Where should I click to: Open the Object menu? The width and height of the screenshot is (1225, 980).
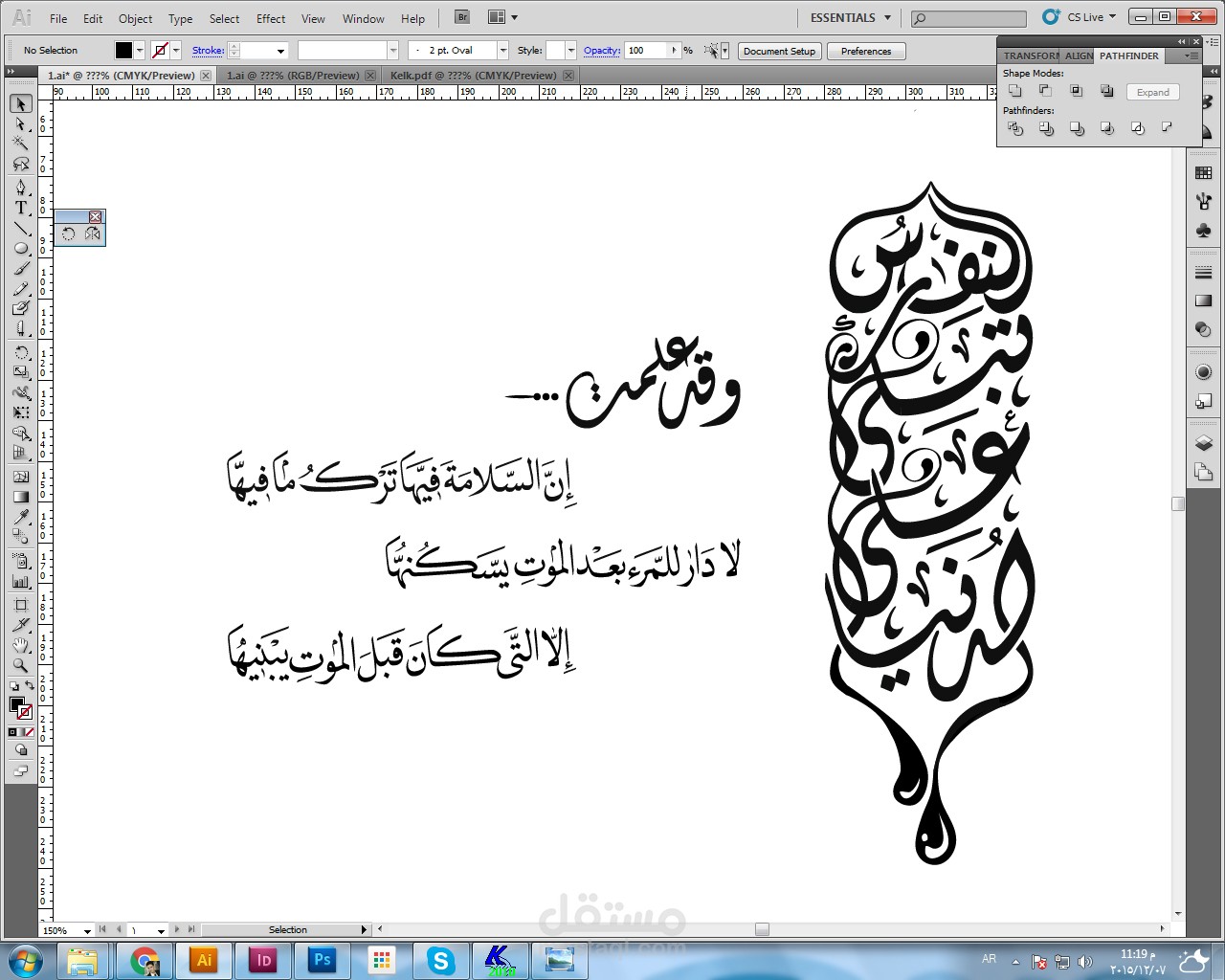point(135,18)
